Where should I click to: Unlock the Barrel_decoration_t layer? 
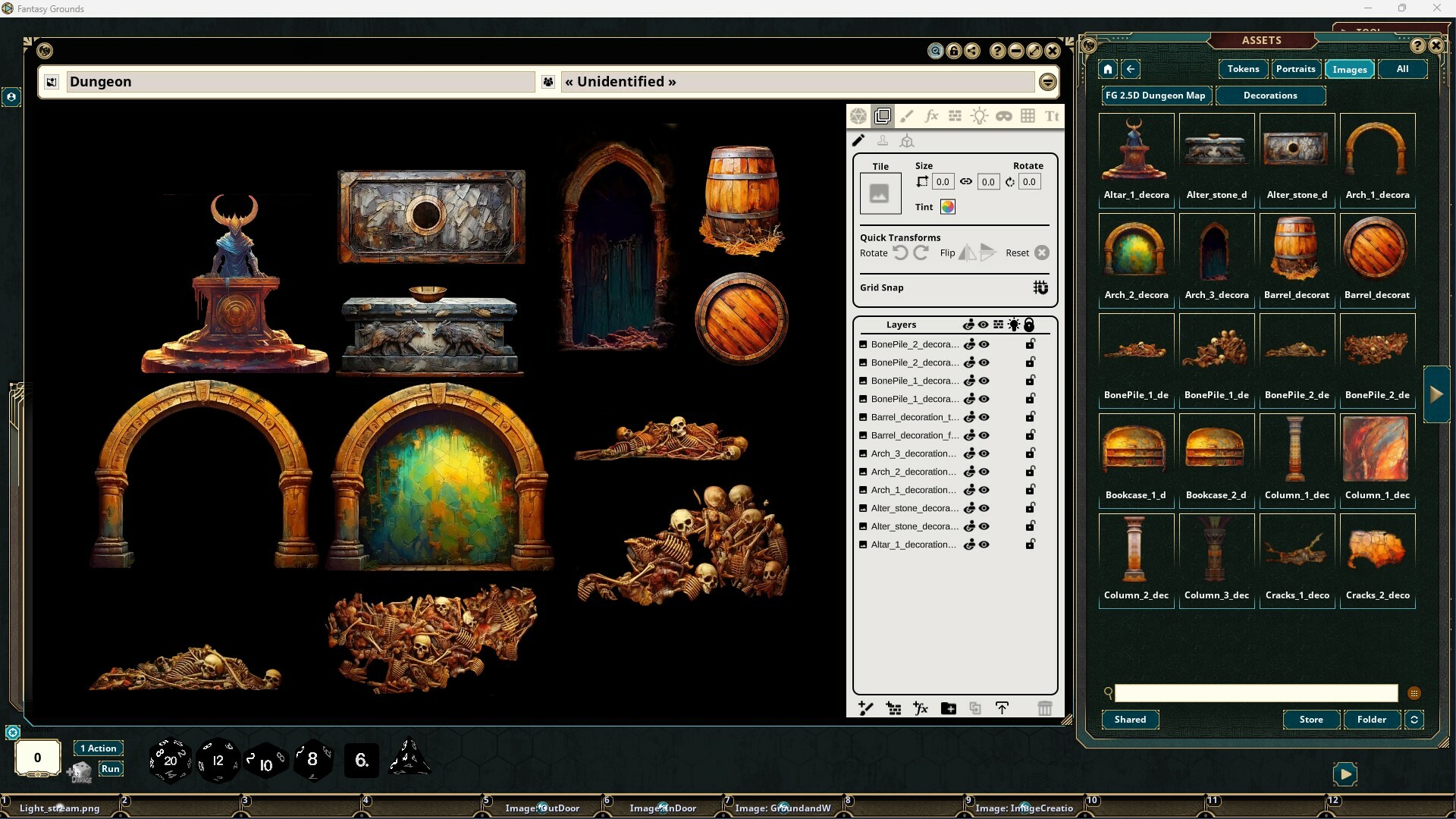tap(1030, 416)
